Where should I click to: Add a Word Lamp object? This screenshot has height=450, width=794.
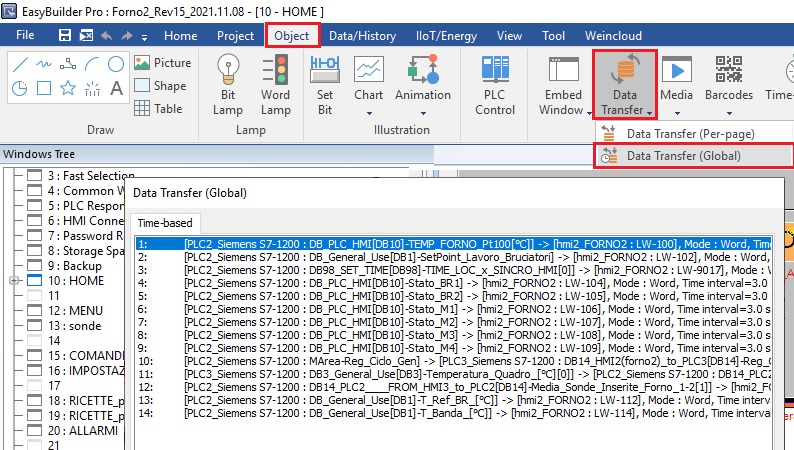275,85
